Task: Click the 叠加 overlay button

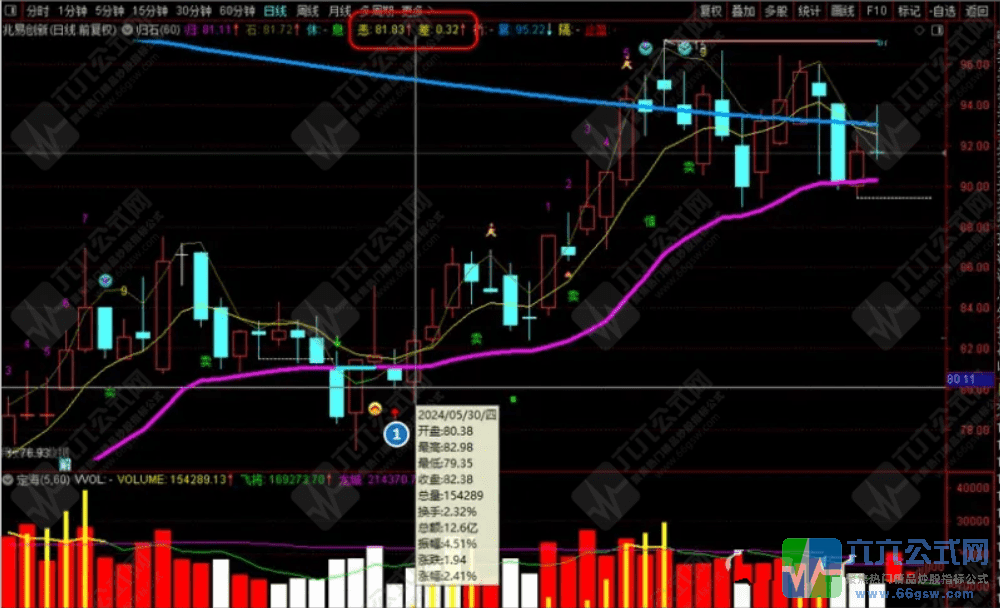Action: (743, 11)
